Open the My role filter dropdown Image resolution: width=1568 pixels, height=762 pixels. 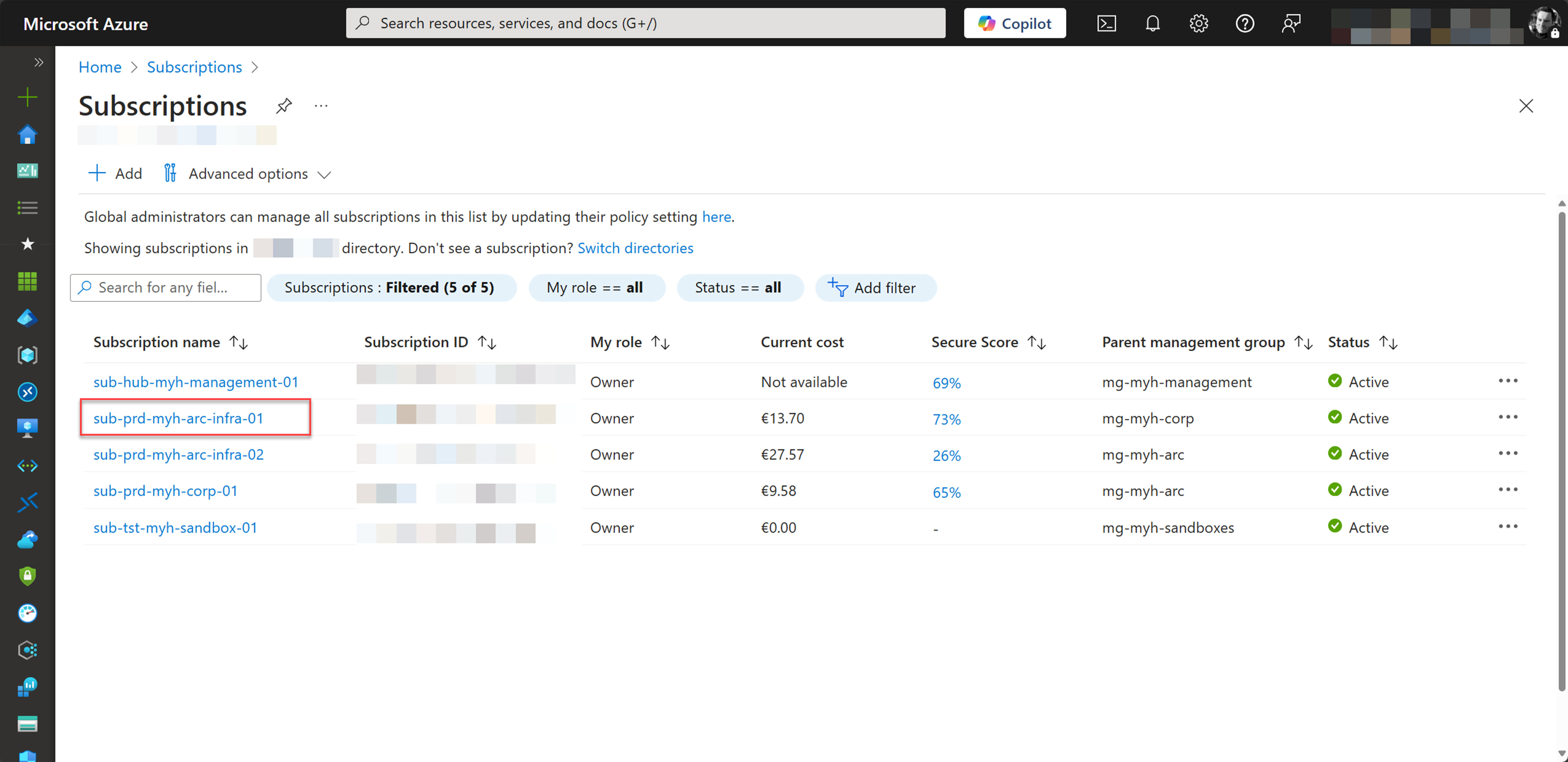click(x=597, y=287)
